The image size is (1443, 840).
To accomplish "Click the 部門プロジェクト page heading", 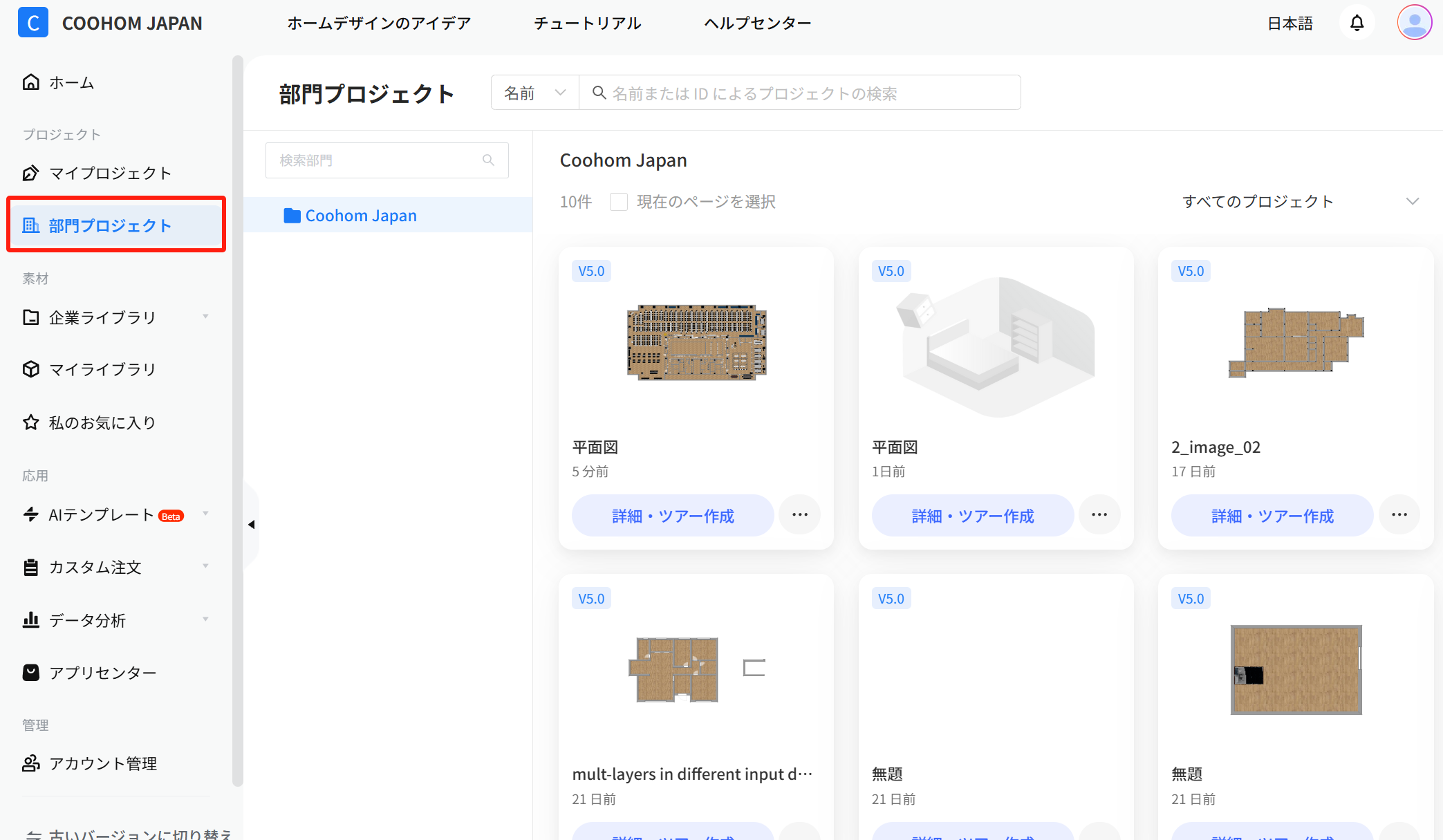I will pyautogui.click(x=366, y=93).
